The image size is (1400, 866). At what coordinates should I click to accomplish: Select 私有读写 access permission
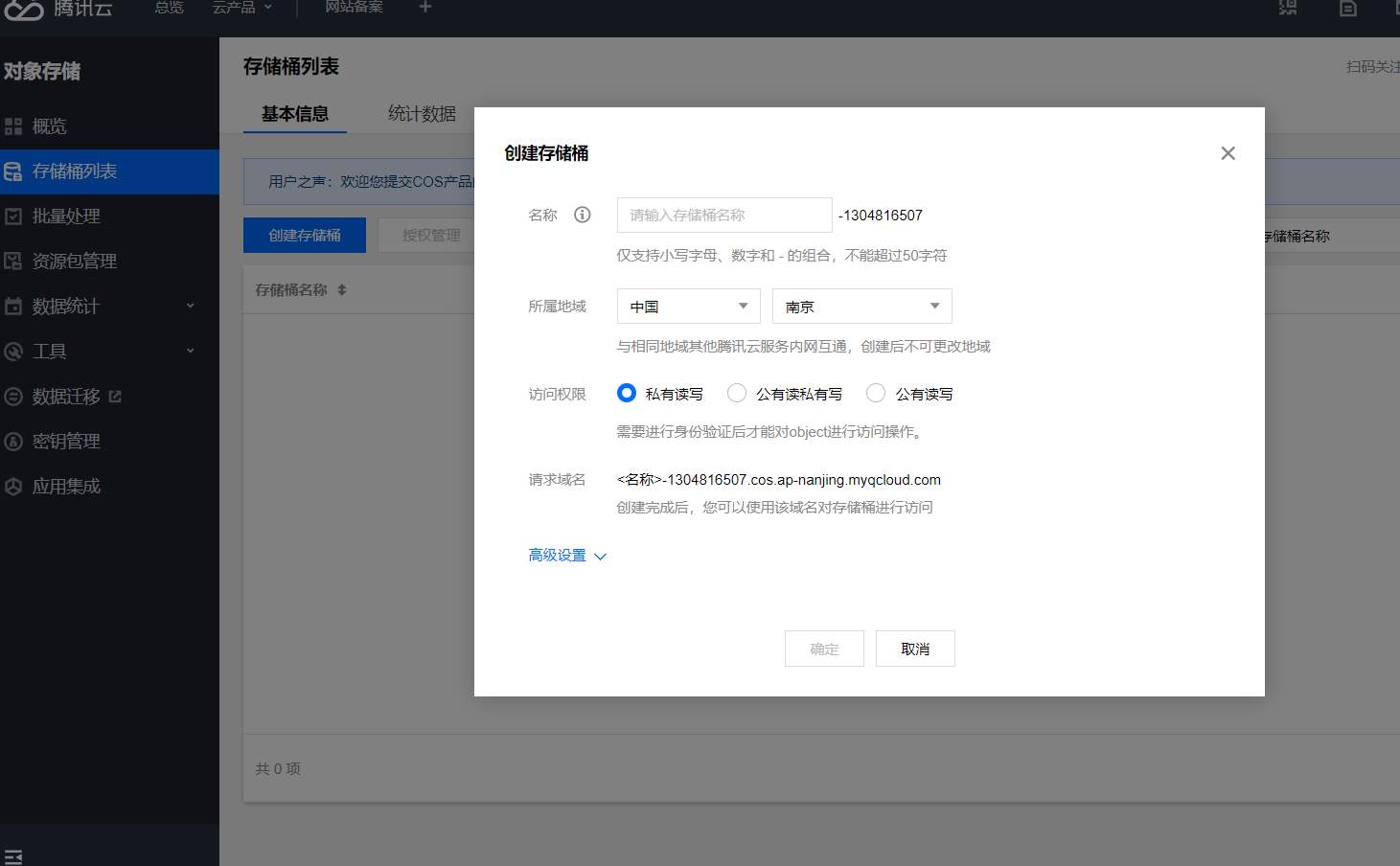[627, 393]
